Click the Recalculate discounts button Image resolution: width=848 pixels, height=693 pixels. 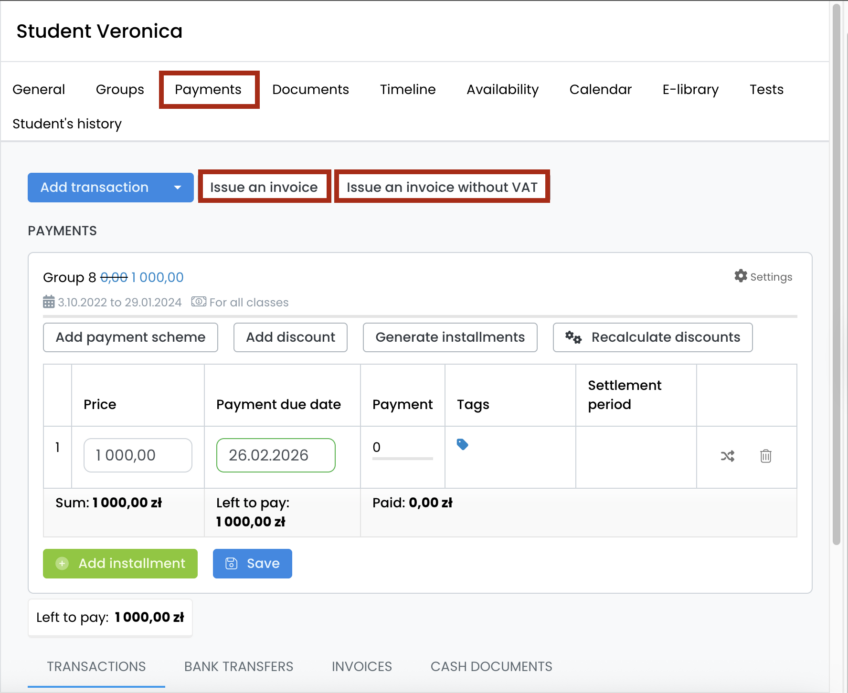tap(653, 338)
